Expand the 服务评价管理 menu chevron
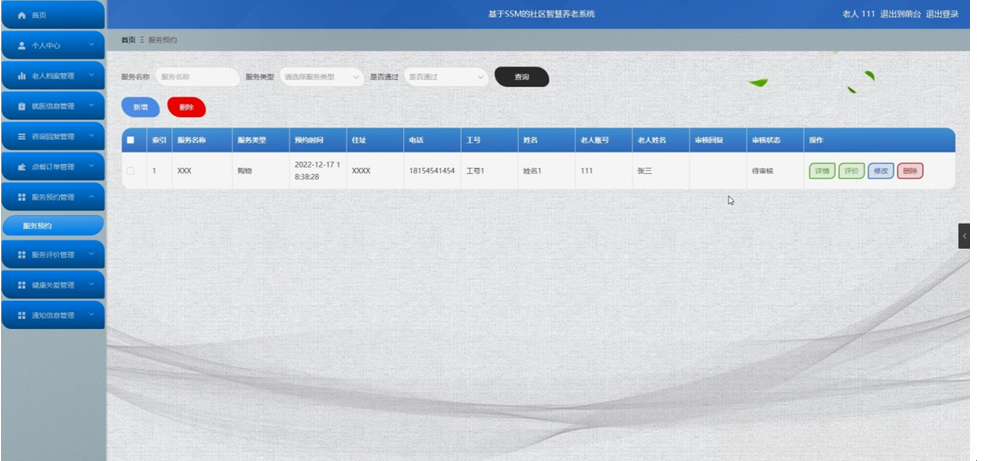 click(x=92, y=255)
